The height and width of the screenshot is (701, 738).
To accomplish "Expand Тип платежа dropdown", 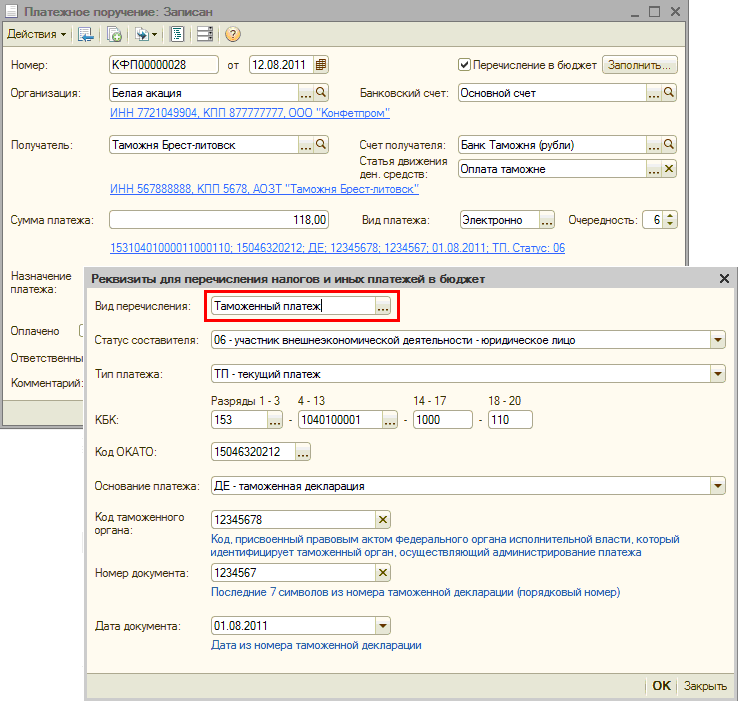I will click(717, 374).
